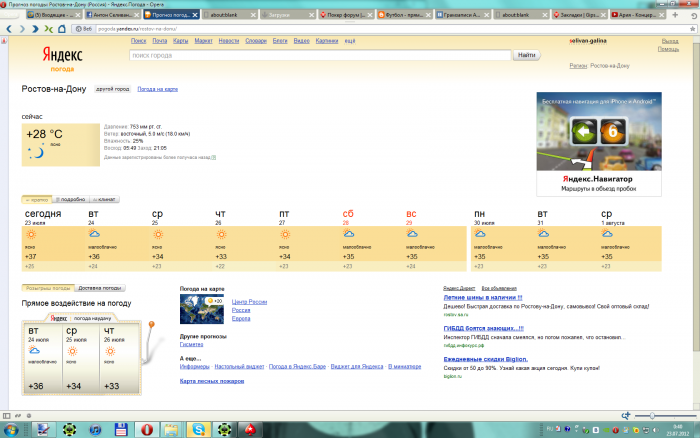This screenshot has width=700, height=438.
Task: Click the Найти search button
Action: (x=527, y=55)
